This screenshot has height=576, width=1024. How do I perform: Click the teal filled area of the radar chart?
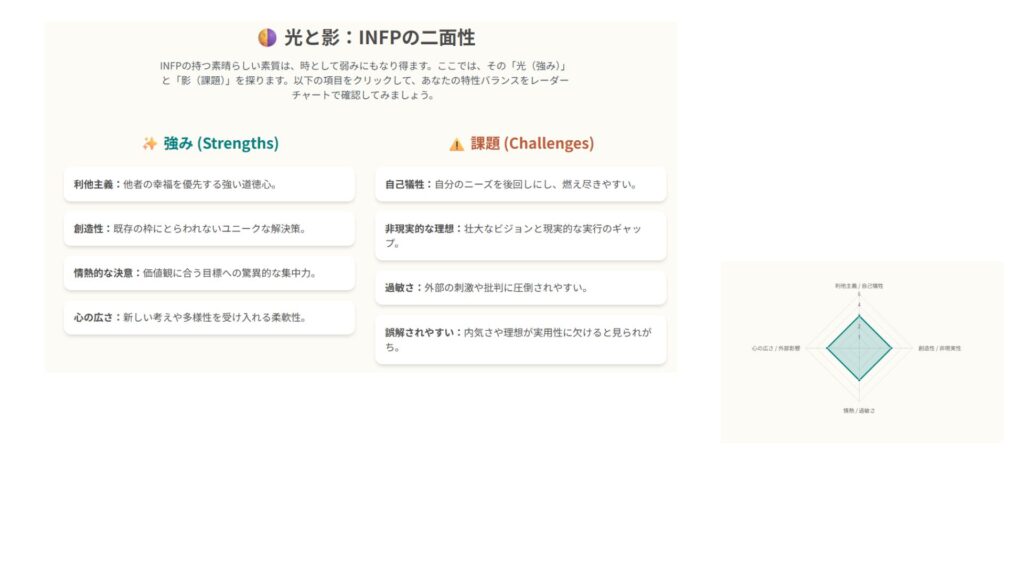(859, 348)
